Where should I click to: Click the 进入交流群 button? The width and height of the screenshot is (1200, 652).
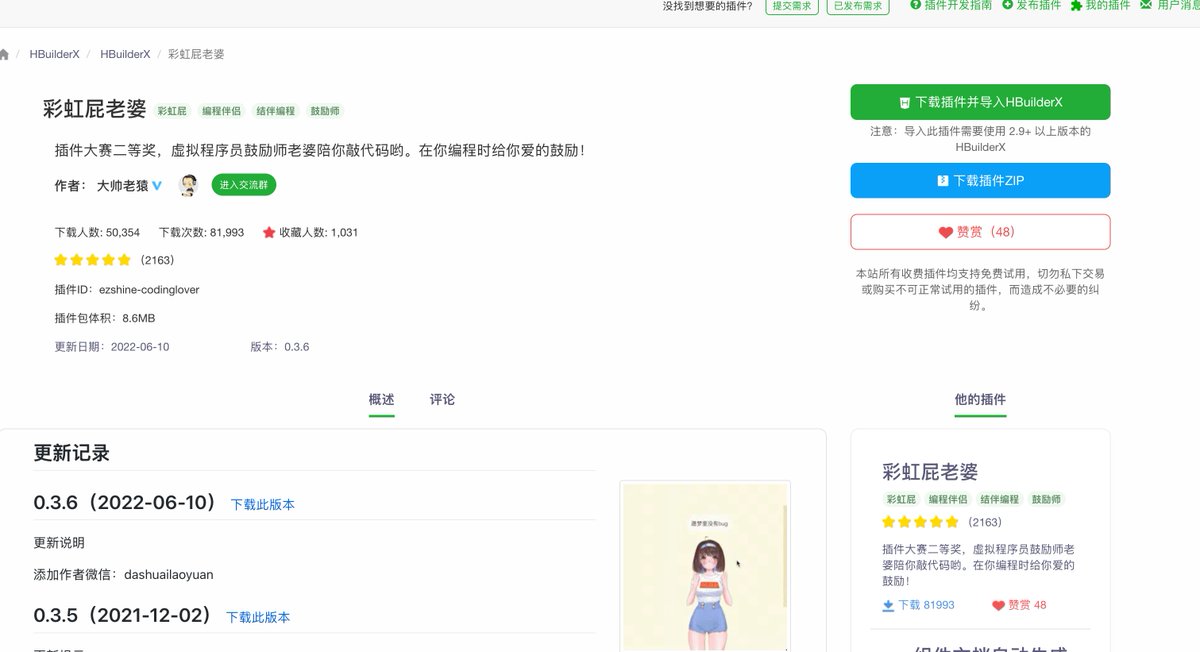pos(243,185)
